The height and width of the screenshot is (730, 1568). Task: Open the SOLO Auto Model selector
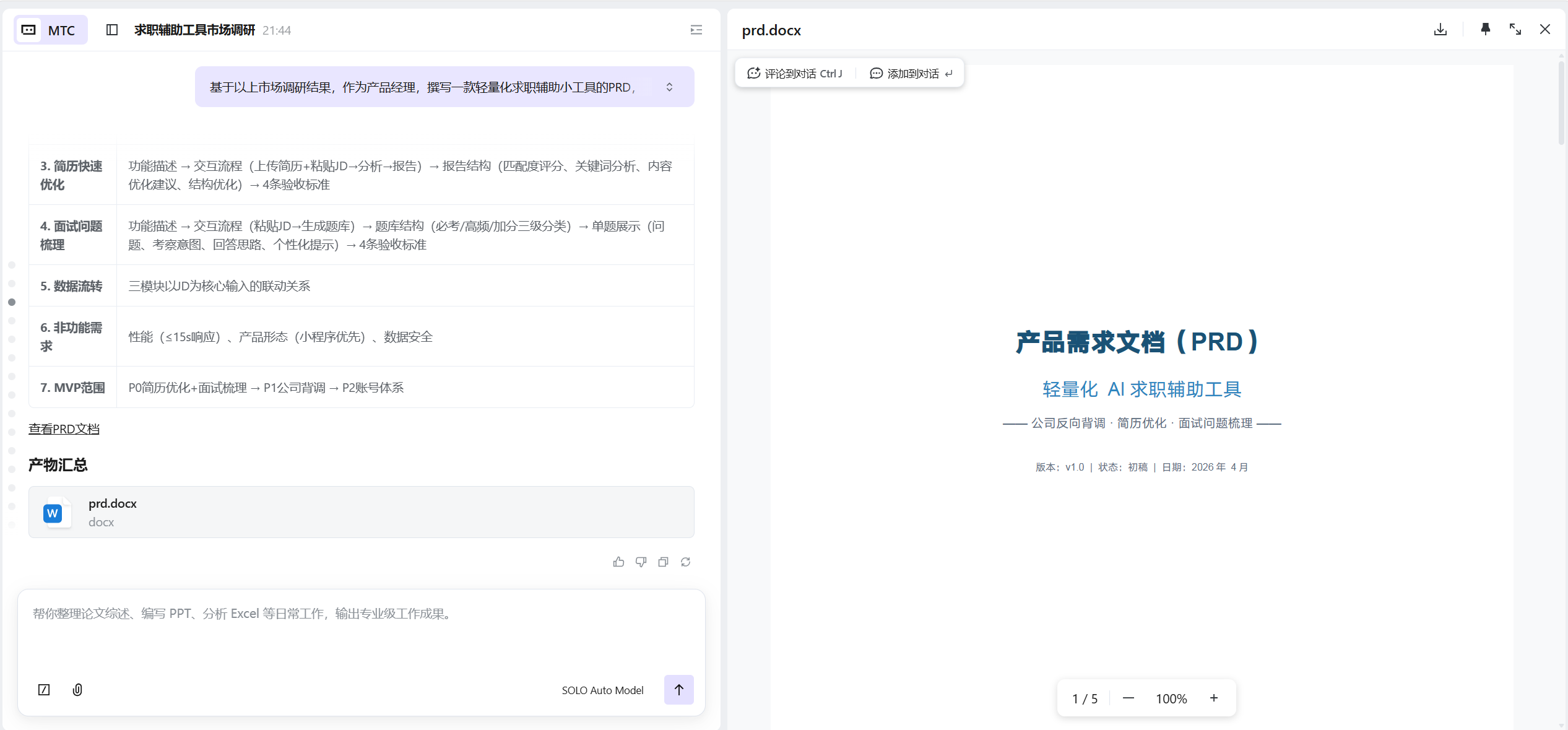tap(602, 690)
